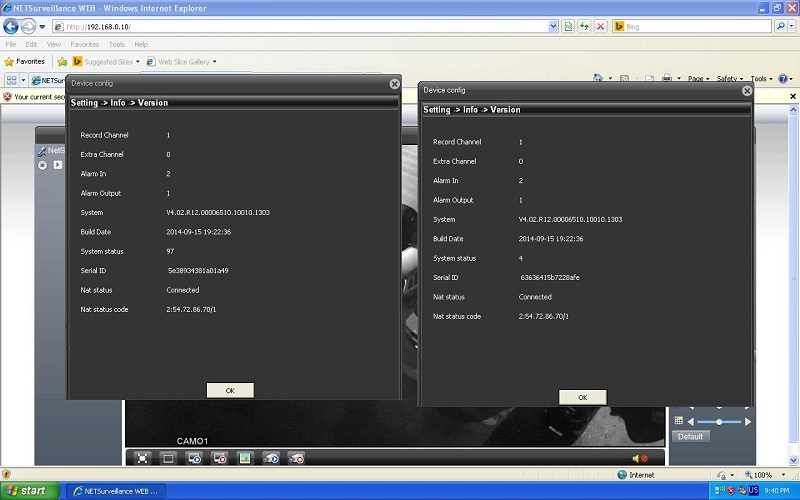The image size is (800, 500).
Task: Click the fullscreen icon in video toolbar
Action: [143, 458]
